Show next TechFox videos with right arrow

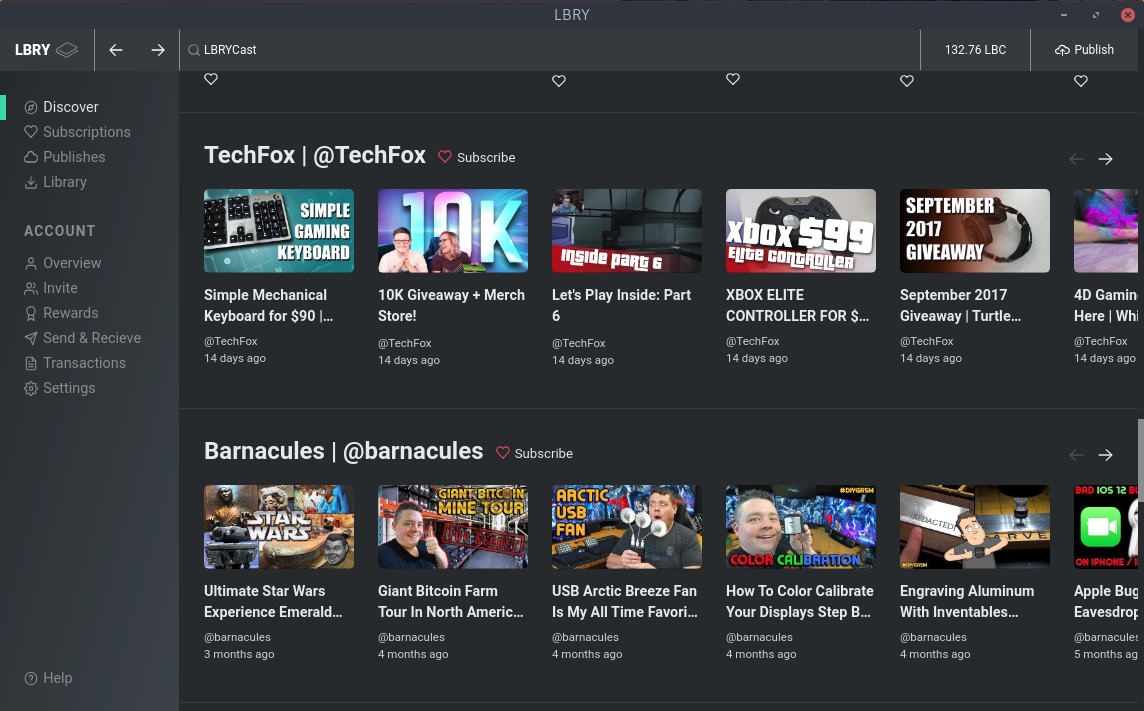[x=1105, y=159]
